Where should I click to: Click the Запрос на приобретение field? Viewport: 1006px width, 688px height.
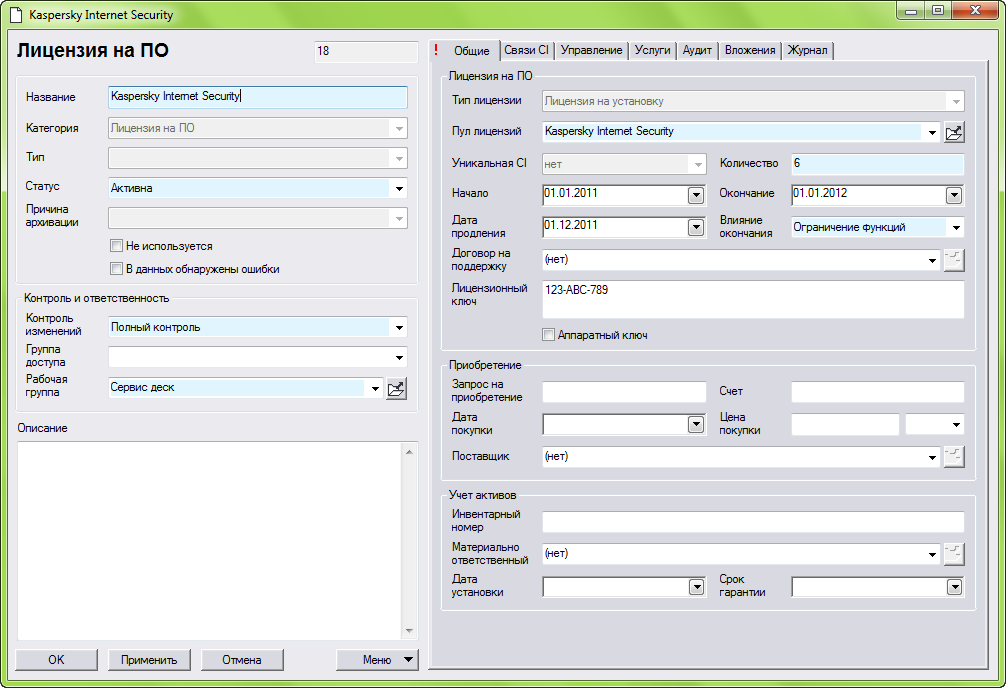[624, 391]
